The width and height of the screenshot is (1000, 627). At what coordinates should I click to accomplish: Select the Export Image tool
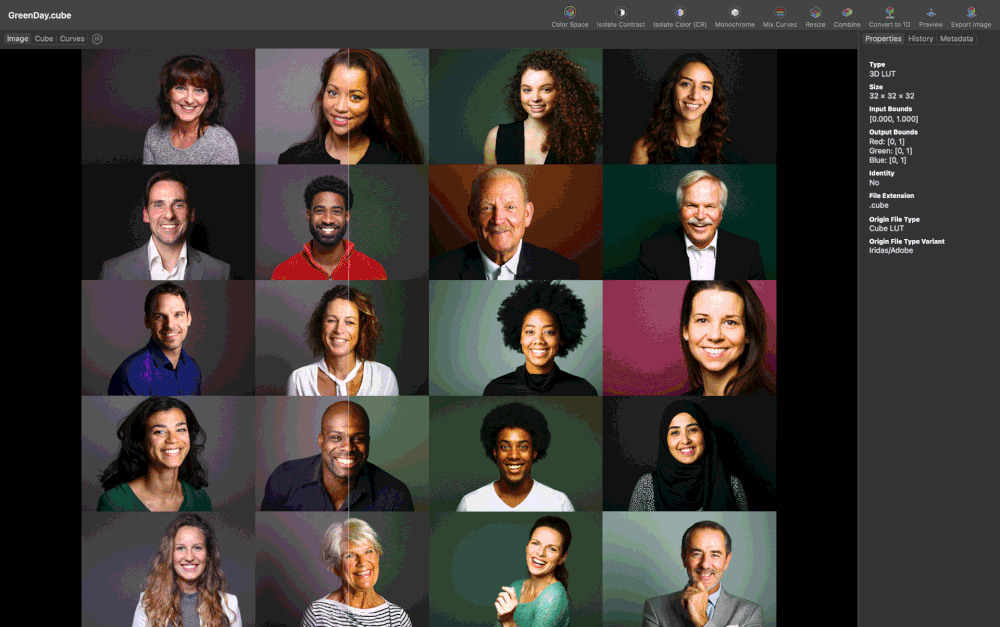pos(971,17)
